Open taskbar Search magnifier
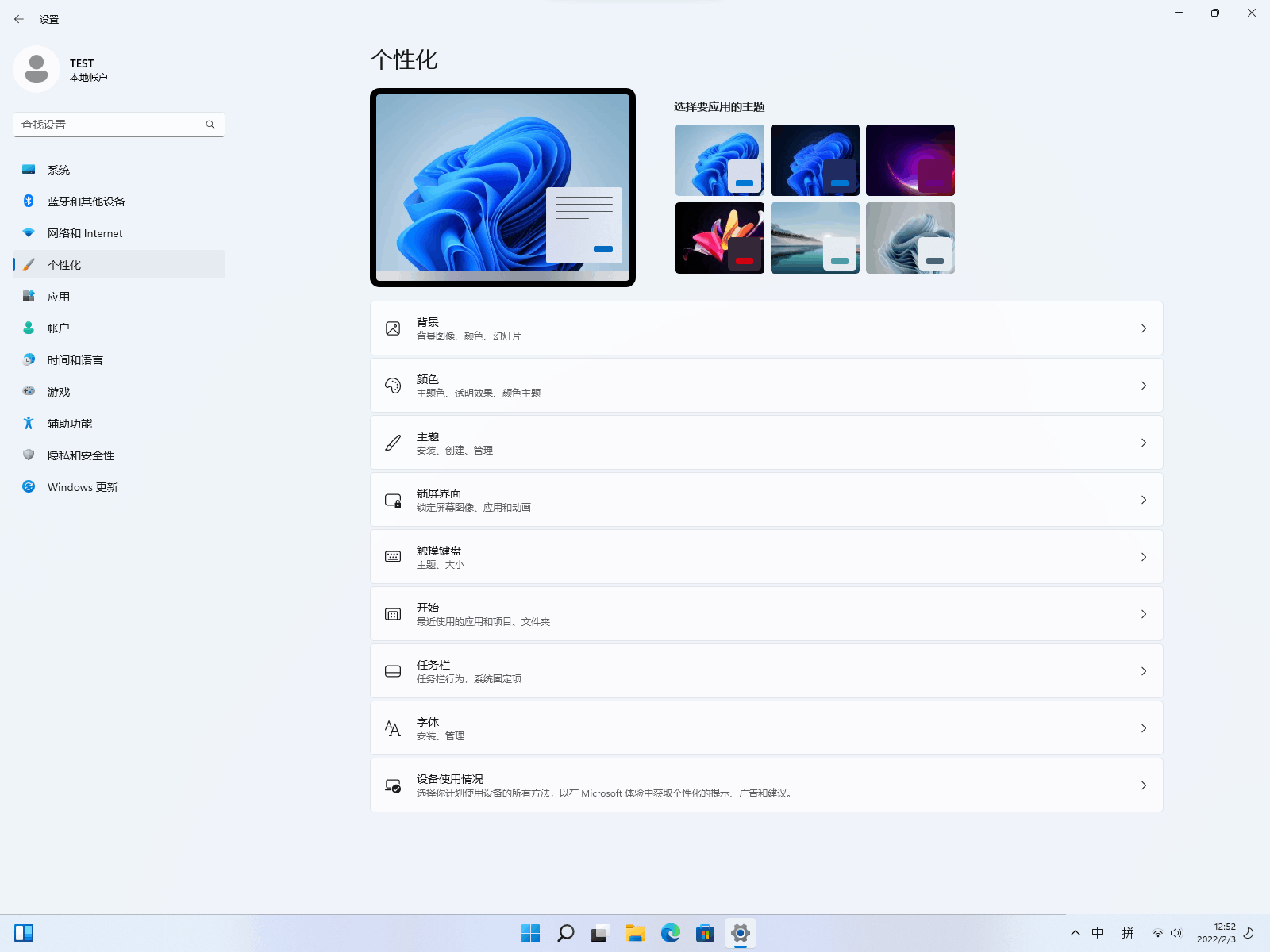Image resolution: width=1270 pixels, height=952 pixels. (x=566, y=933)
